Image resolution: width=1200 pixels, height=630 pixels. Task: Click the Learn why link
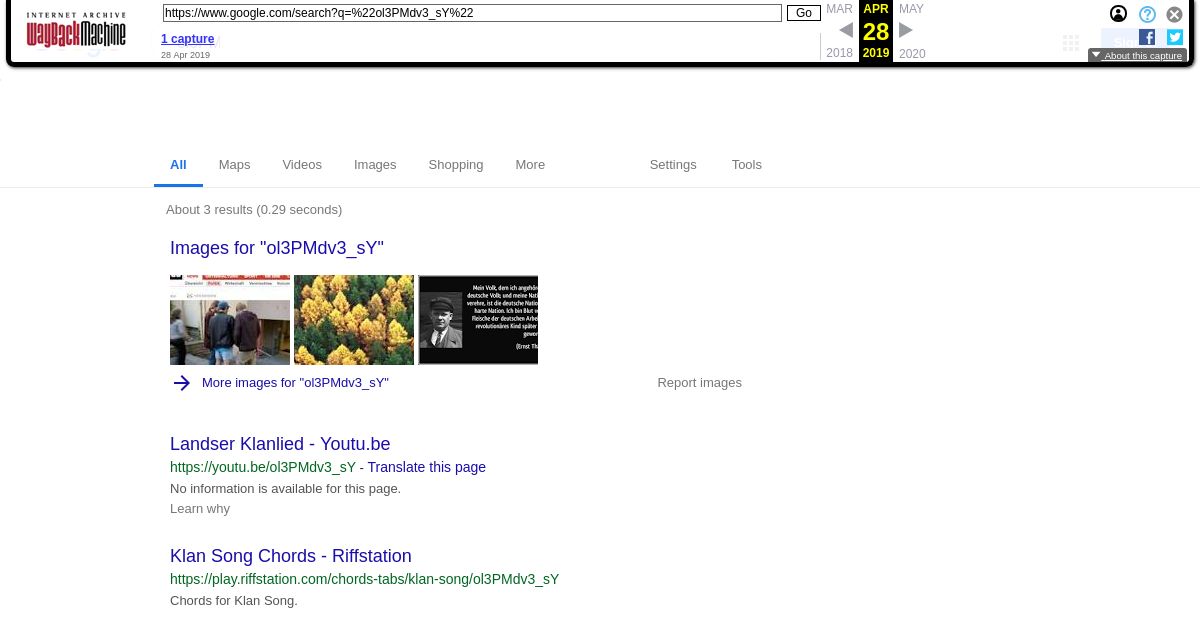(x=200, y=509)
